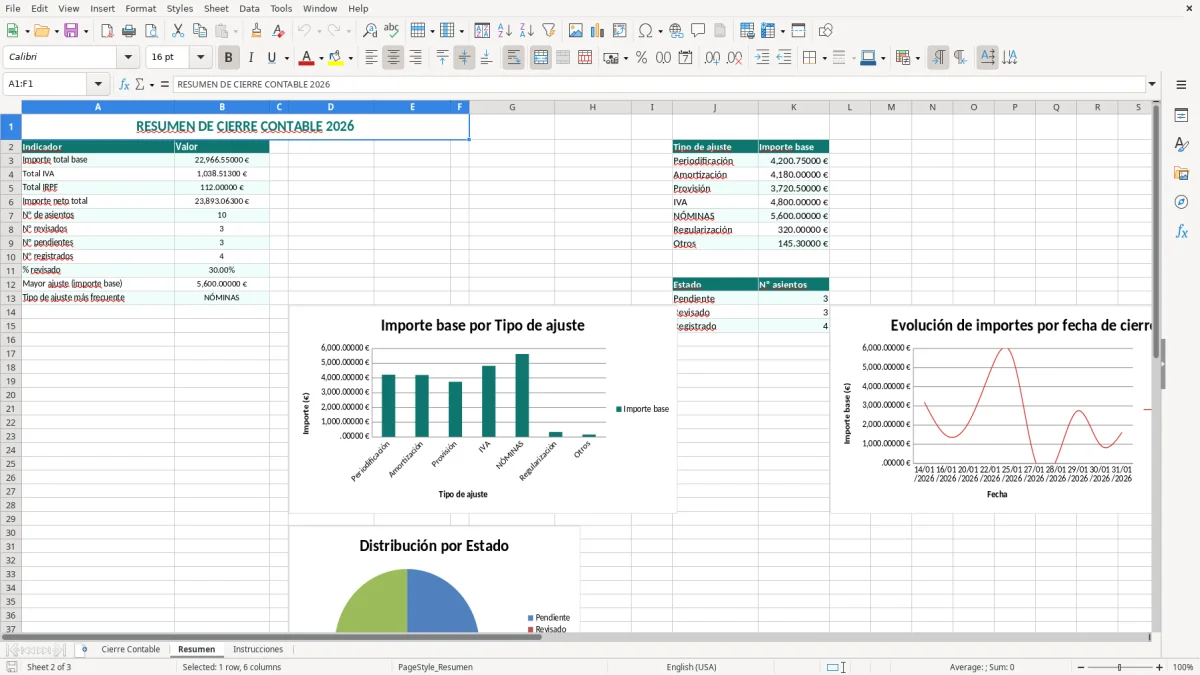The width and height of the screenshot is (1200, 675).
Task: Toggle Print Preview
Action: pyautogui.click(x=151, y=31)
